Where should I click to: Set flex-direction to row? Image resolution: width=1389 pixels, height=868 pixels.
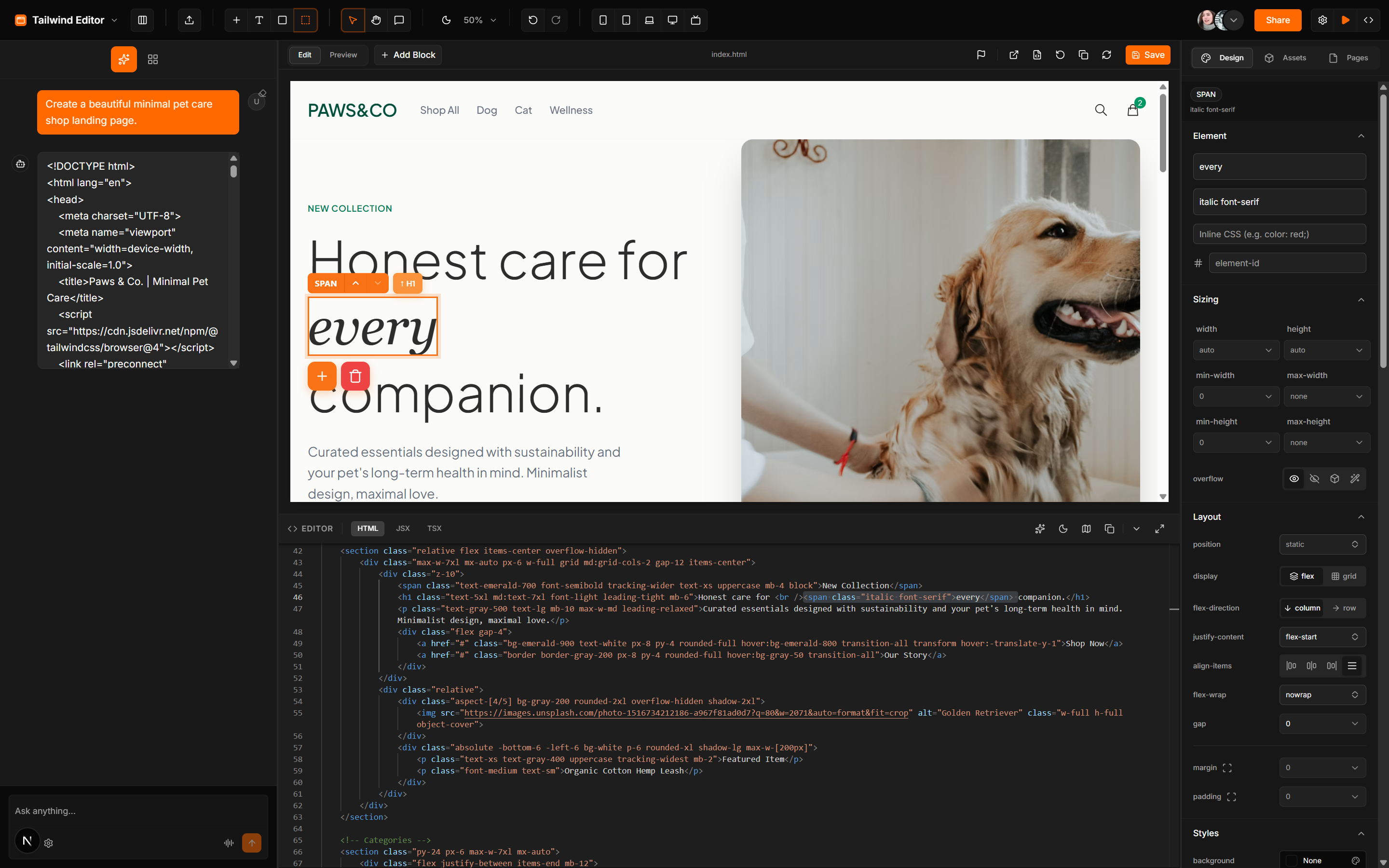[x=1344, y=608]
